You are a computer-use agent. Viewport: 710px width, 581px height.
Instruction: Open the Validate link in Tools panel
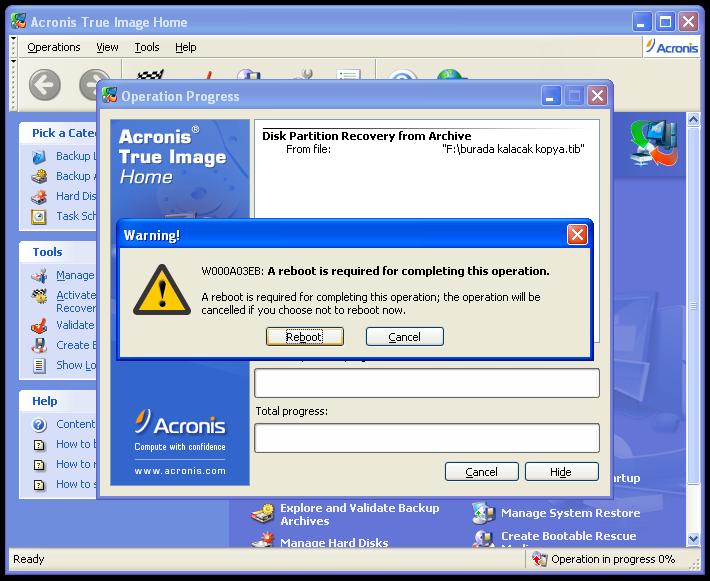[x=76, y=325]
